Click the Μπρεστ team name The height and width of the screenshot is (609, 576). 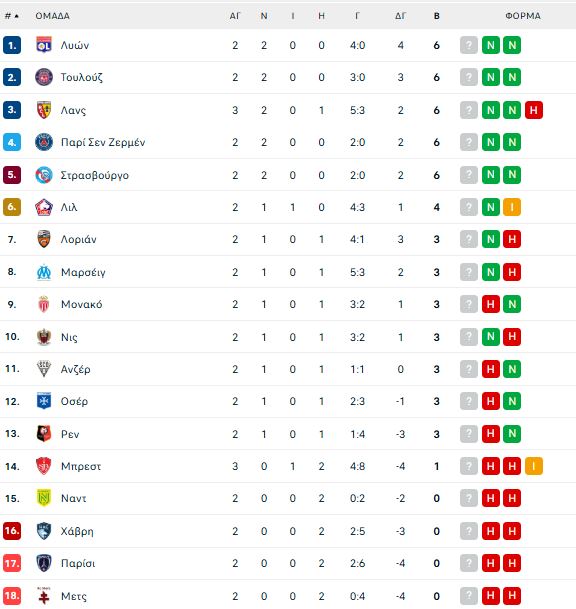point(81,466)
